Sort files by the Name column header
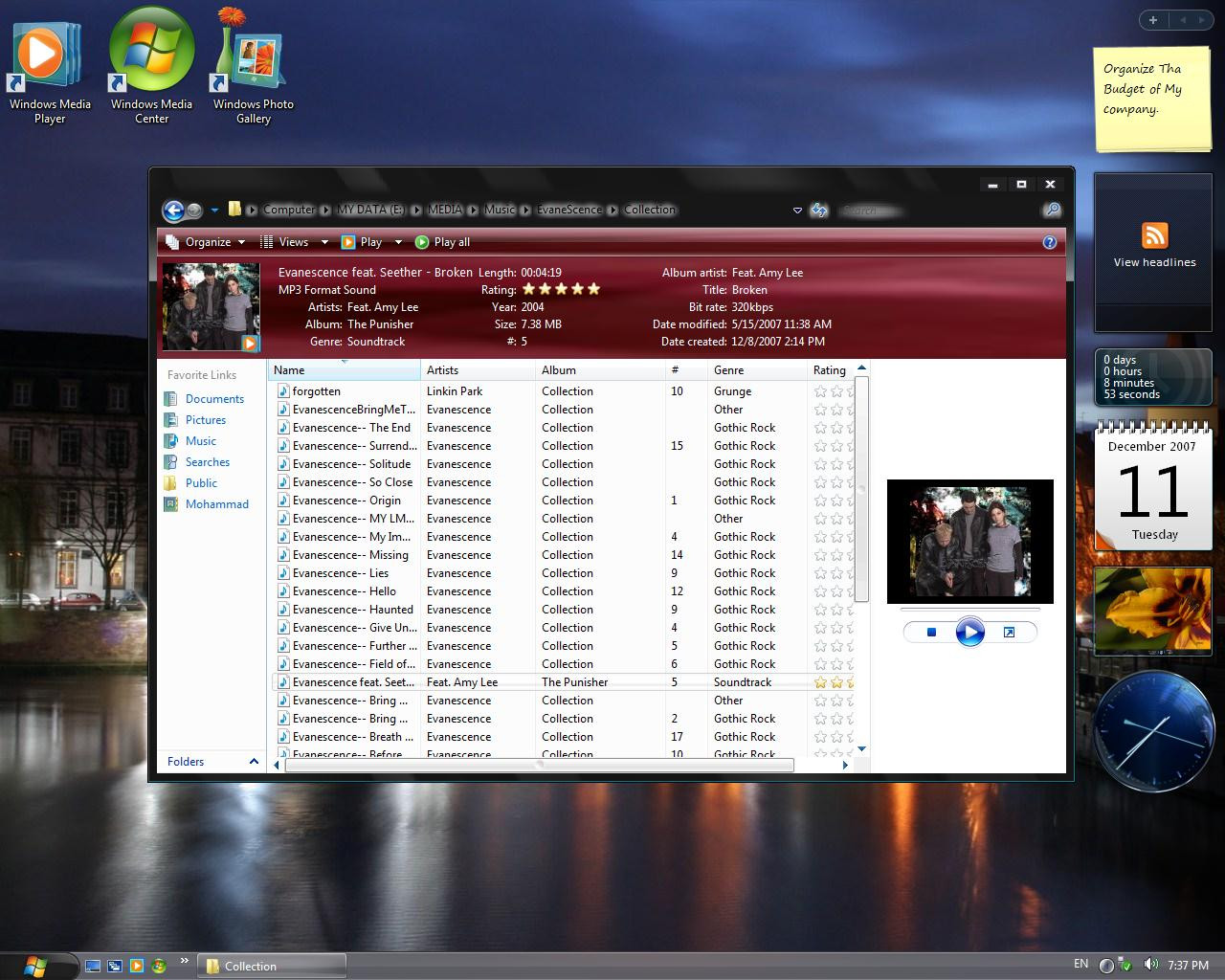The image size is (1225, 980). pos(344,370)
